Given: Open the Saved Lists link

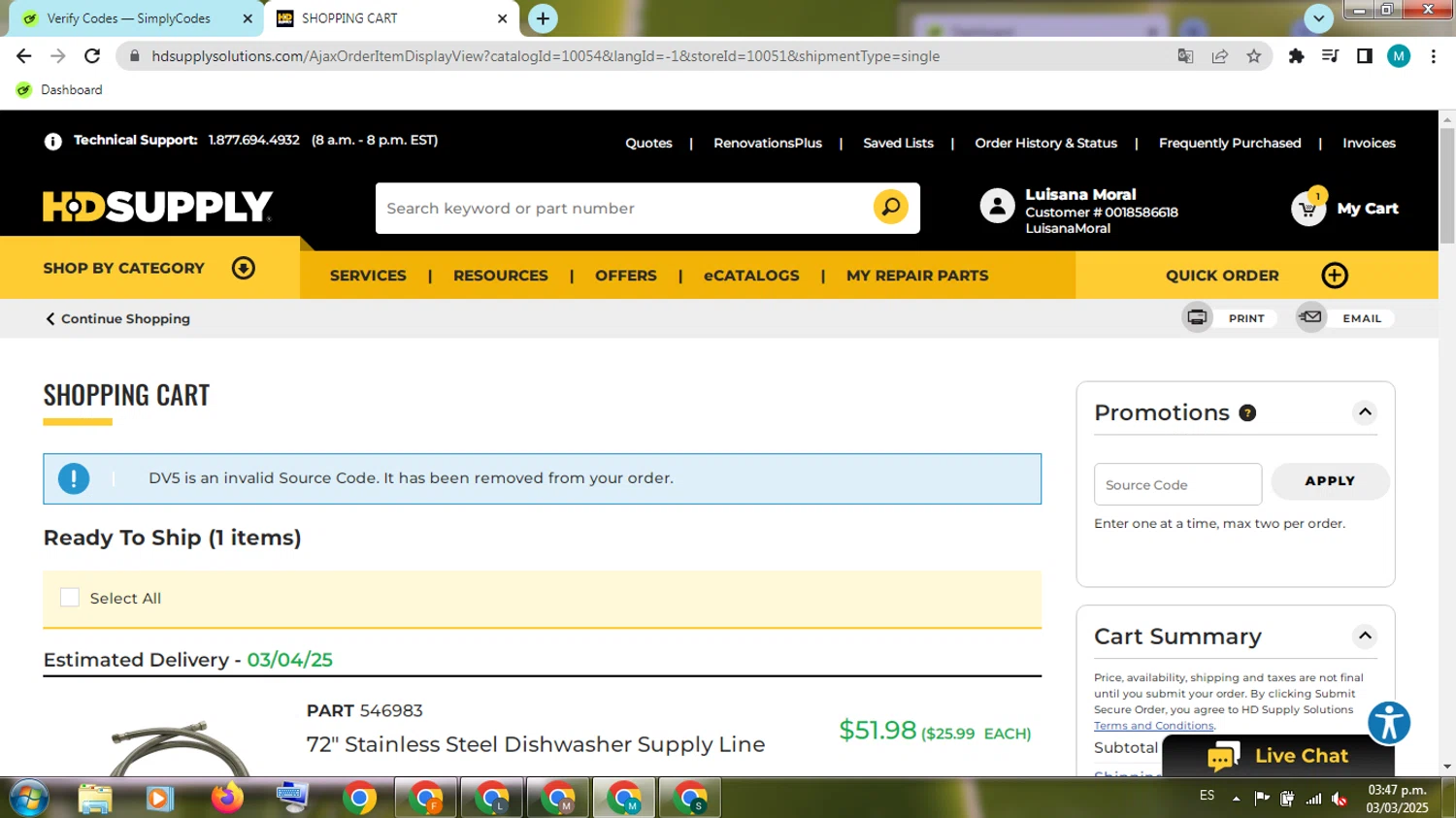Looking at the screenshot, I should point(898,143).
